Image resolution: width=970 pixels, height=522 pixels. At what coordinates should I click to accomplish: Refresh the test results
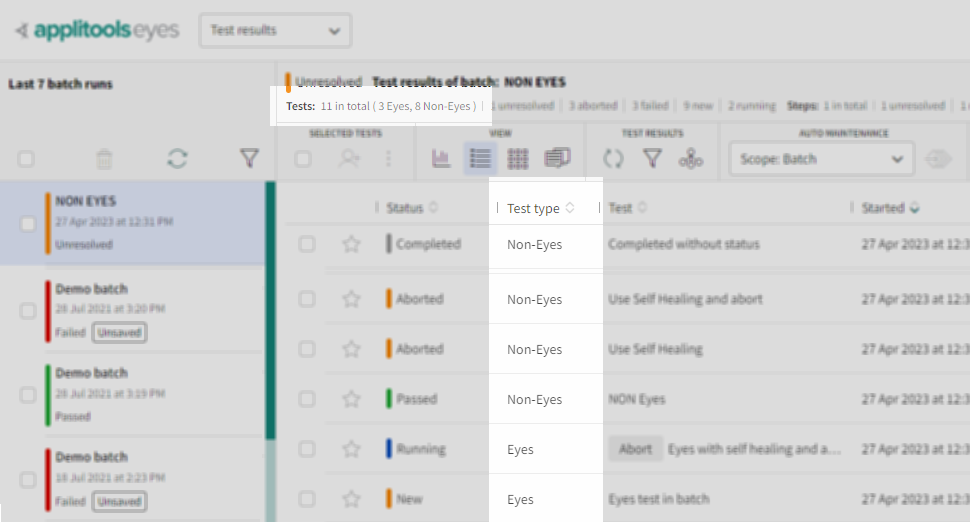point(613,158)
